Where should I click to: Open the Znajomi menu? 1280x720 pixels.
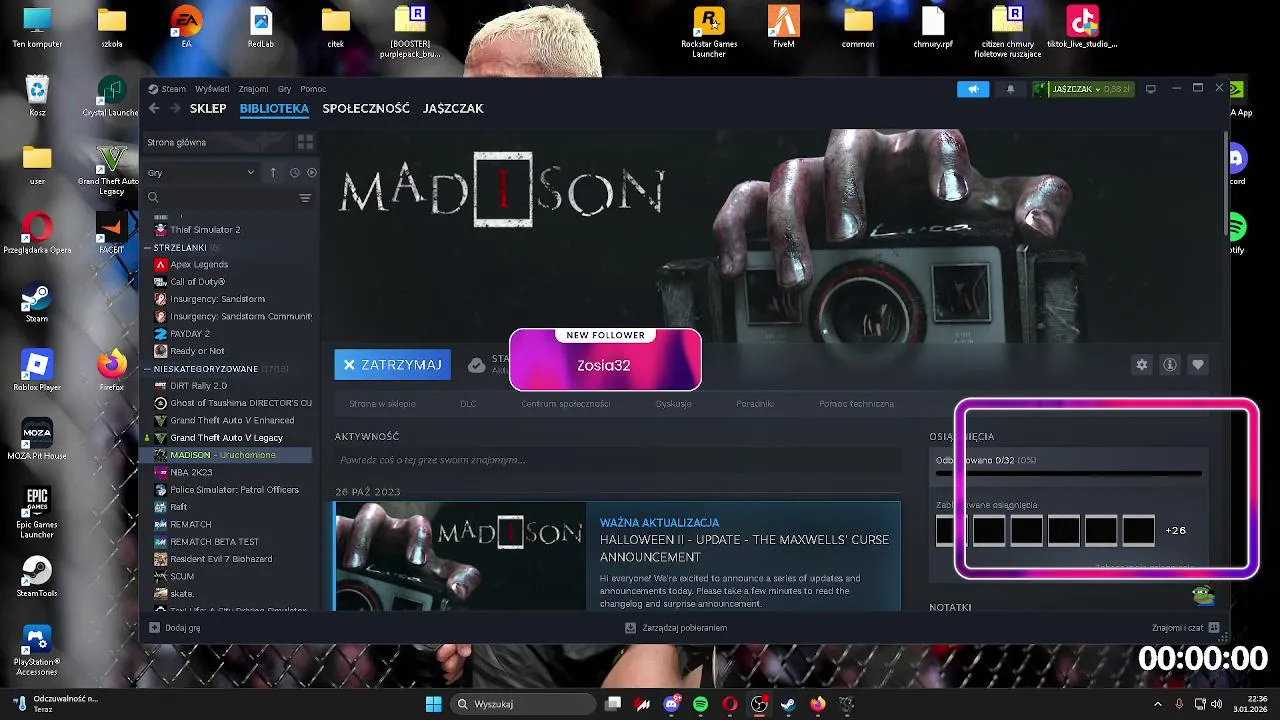click(253, 89)
